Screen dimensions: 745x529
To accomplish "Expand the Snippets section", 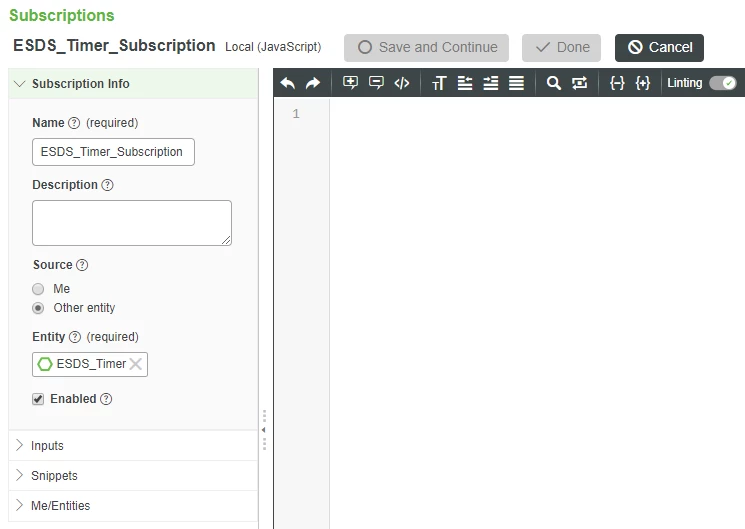I will 134,475.
